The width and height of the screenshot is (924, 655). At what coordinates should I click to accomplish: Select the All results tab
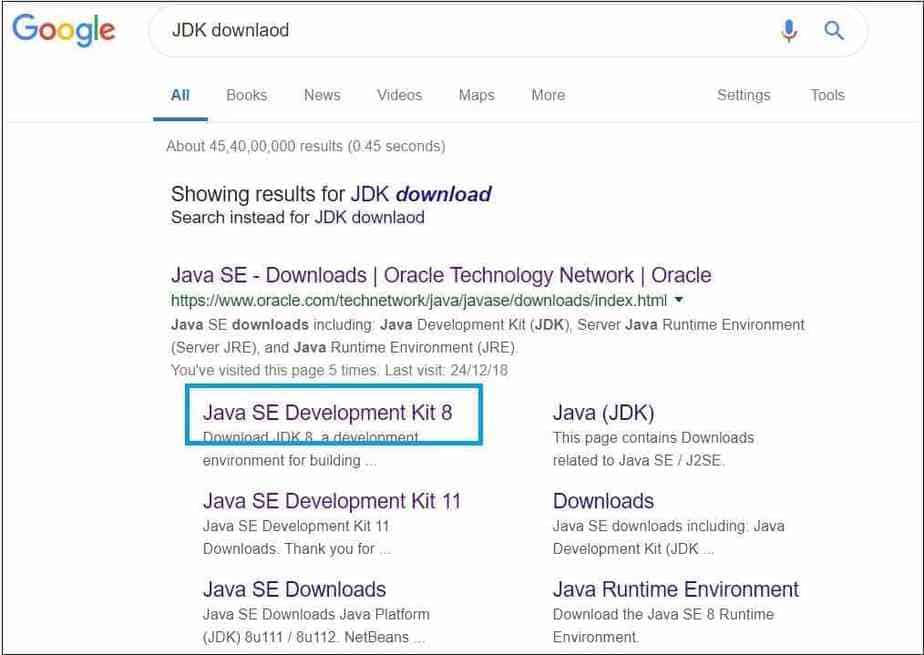pyautogui.click(x=179, y=95)
